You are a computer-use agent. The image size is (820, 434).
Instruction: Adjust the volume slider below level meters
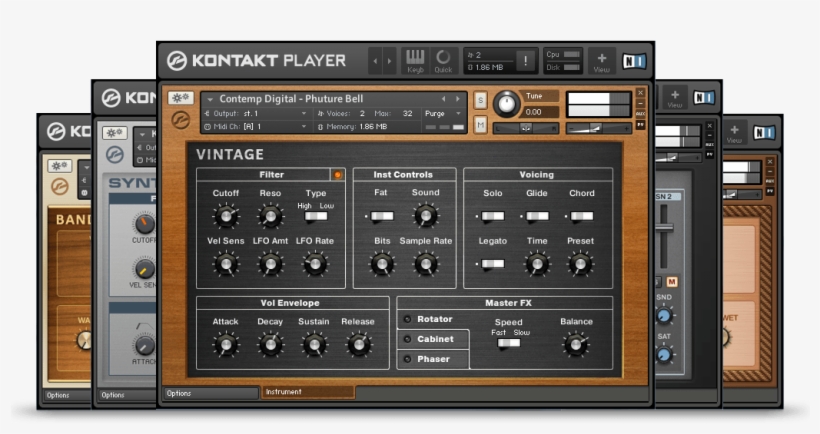599,128
